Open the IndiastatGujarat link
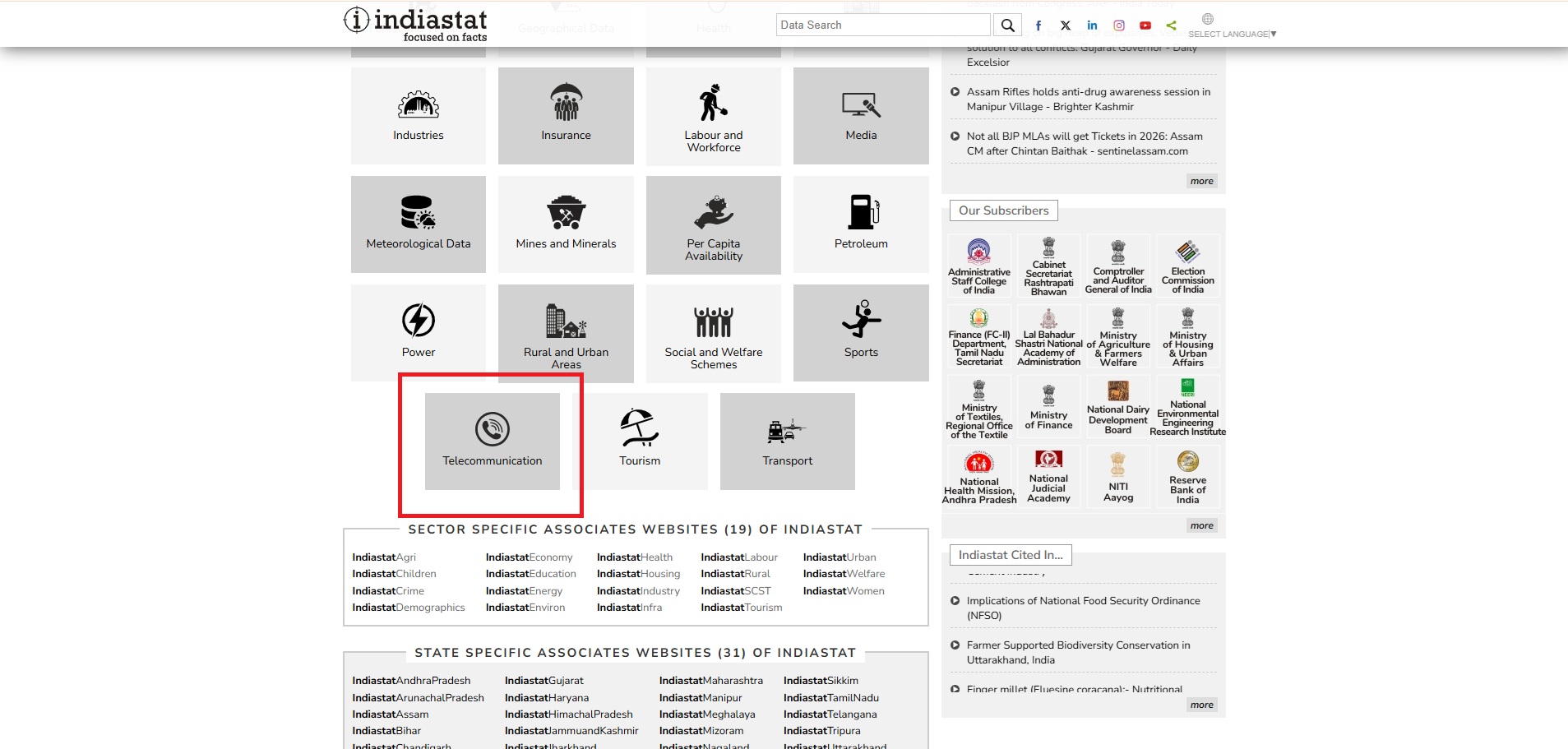 (x=543, y=681)
